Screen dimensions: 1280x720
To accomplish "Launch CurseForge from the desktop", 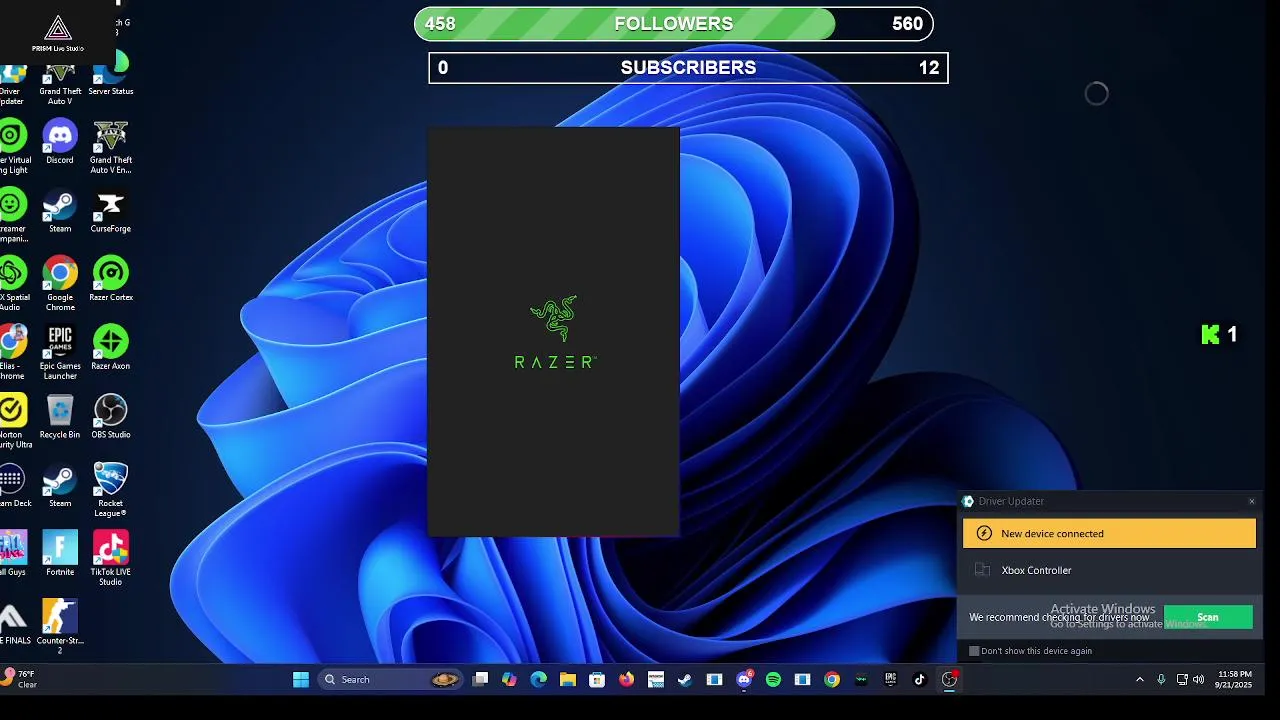I will 111,212.
